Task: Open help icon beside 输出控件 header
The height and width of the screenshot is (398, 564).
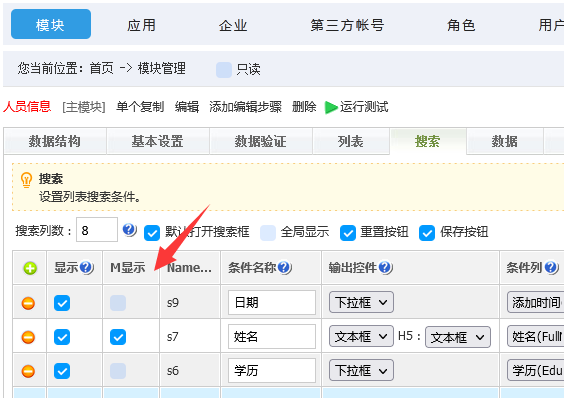Action: [x=385, y=267]
